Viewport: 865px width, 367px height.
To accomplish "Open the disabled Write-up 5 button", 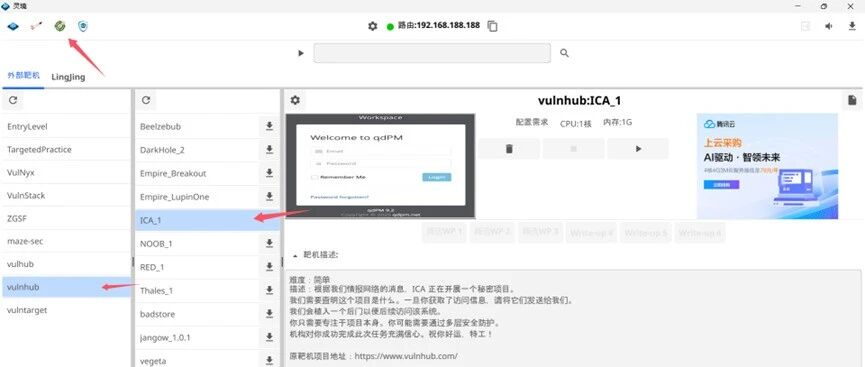I will [646, 233].
